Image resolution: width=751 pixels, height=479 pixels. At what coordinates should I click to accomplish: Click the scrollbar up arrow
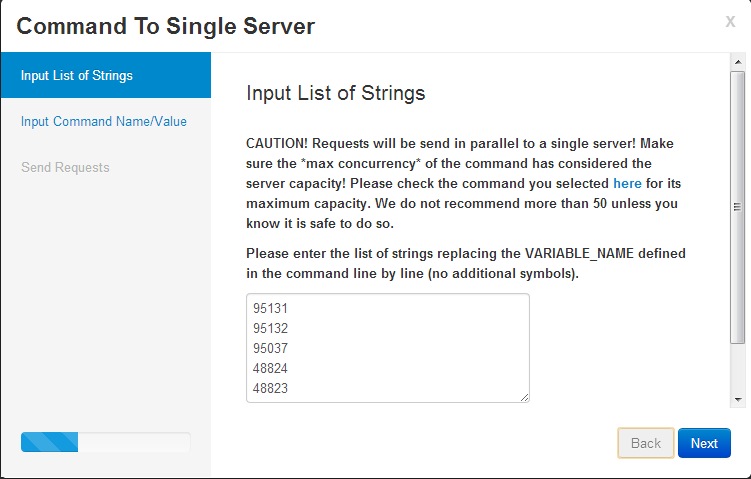coord(738,62)
